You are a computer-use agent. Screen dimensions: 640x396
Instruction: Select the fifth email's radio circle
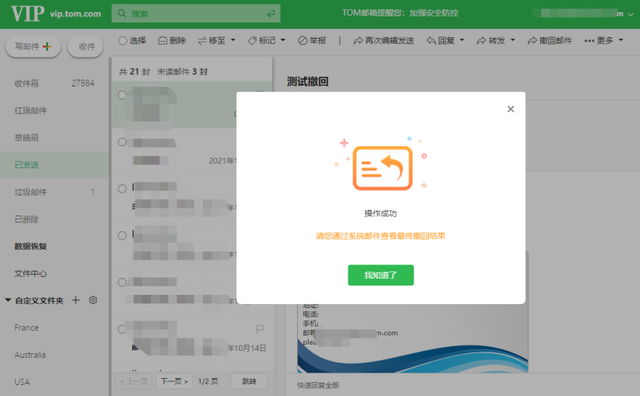[122, 282]
